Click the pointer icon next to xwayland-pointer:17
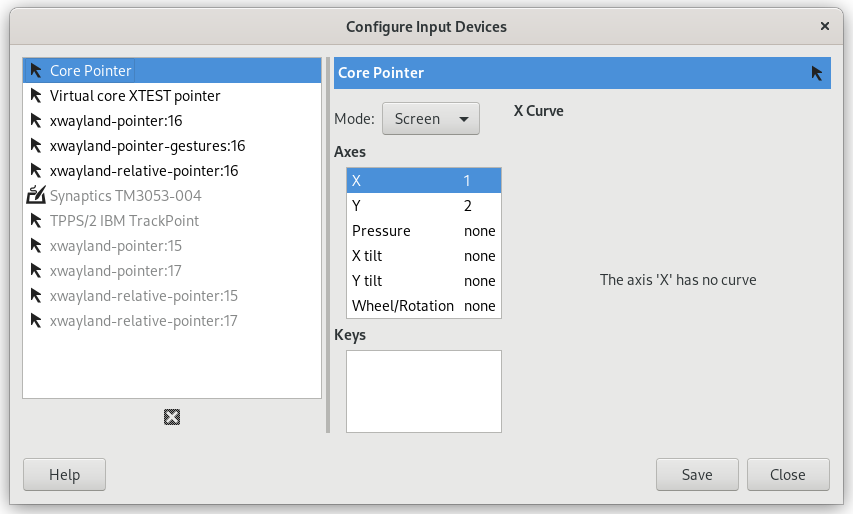This screenshot has width=853, height=514. pyautogui.click(x=36, y=271)
